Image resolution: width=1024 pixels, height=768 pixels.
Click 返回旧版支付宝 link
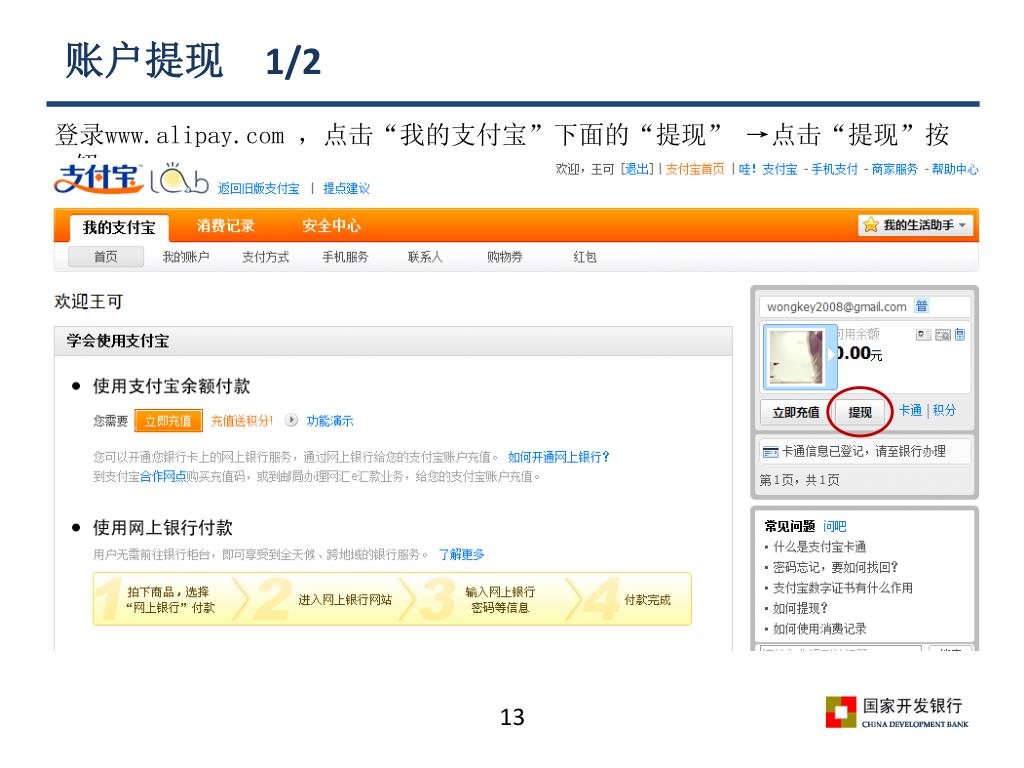pos(259,189)
